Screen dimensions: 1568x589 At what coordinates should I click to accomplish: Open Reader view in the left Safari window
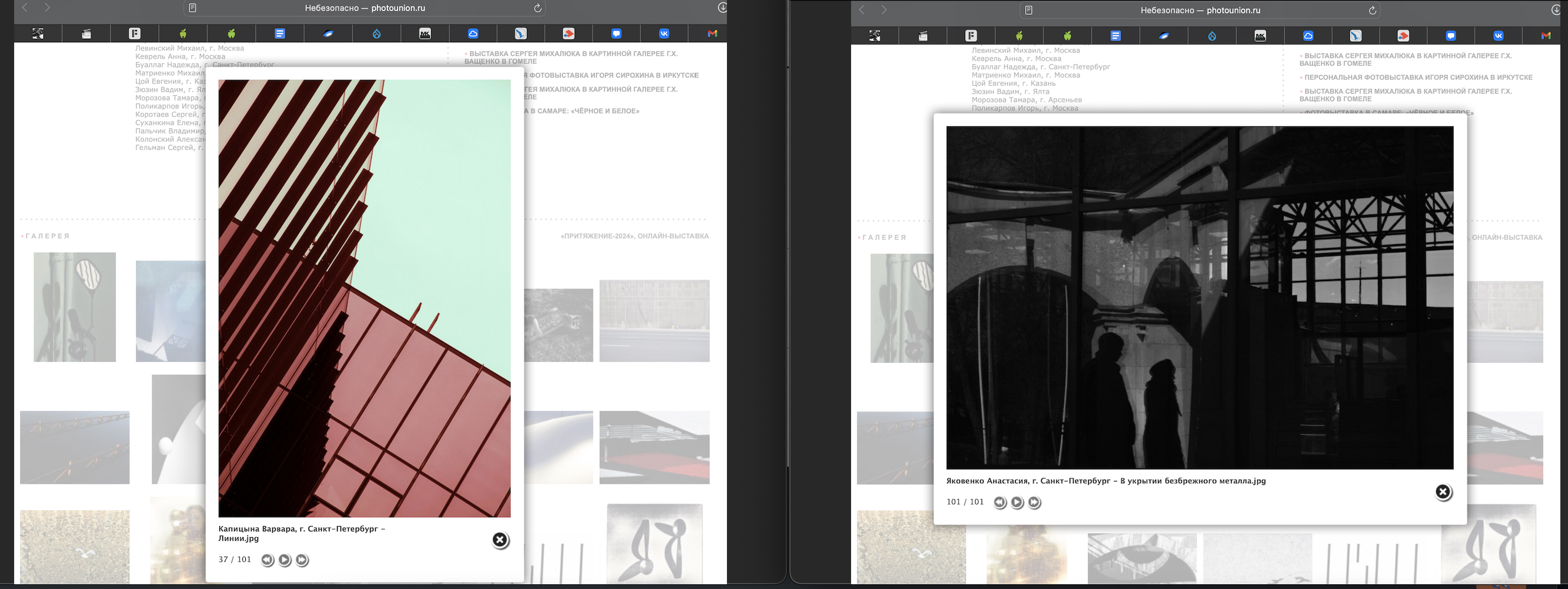pyautogui.click(x=192, y=8)
